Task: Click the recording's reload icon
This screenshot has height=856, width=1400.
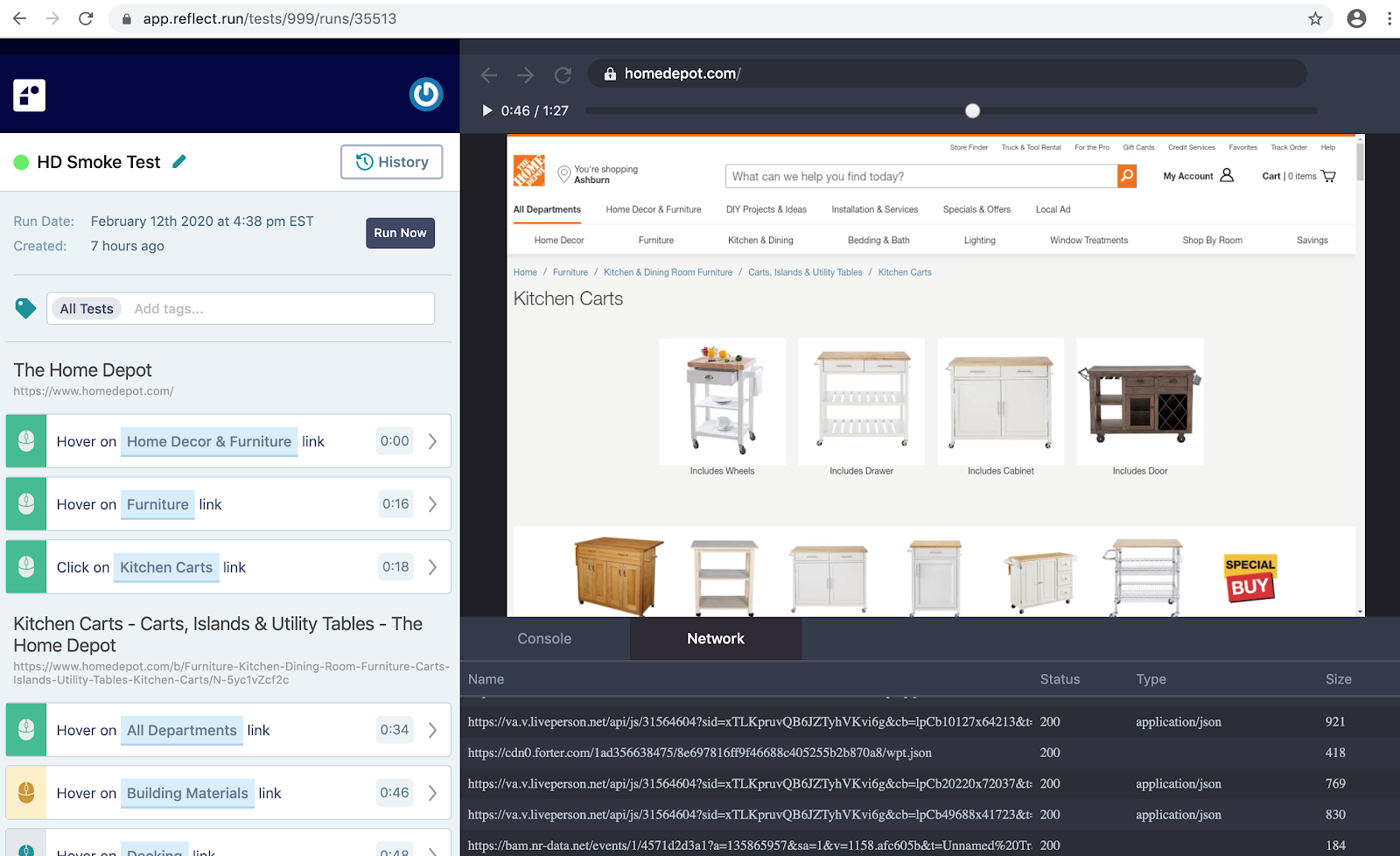Action: point(563,74)
